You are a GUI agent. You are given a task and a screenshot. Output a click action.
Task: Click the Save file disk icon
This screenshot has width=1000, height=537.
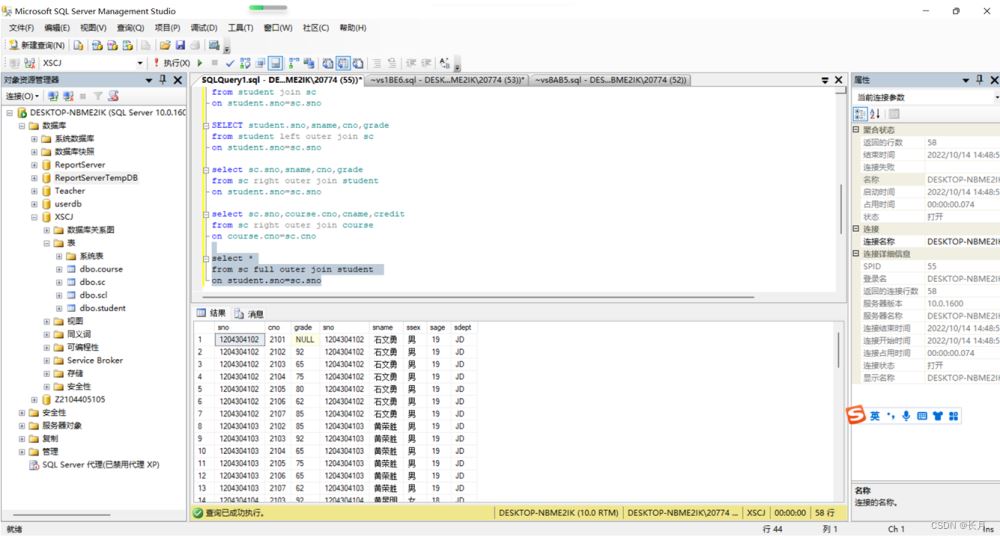[x=180, y=45]
